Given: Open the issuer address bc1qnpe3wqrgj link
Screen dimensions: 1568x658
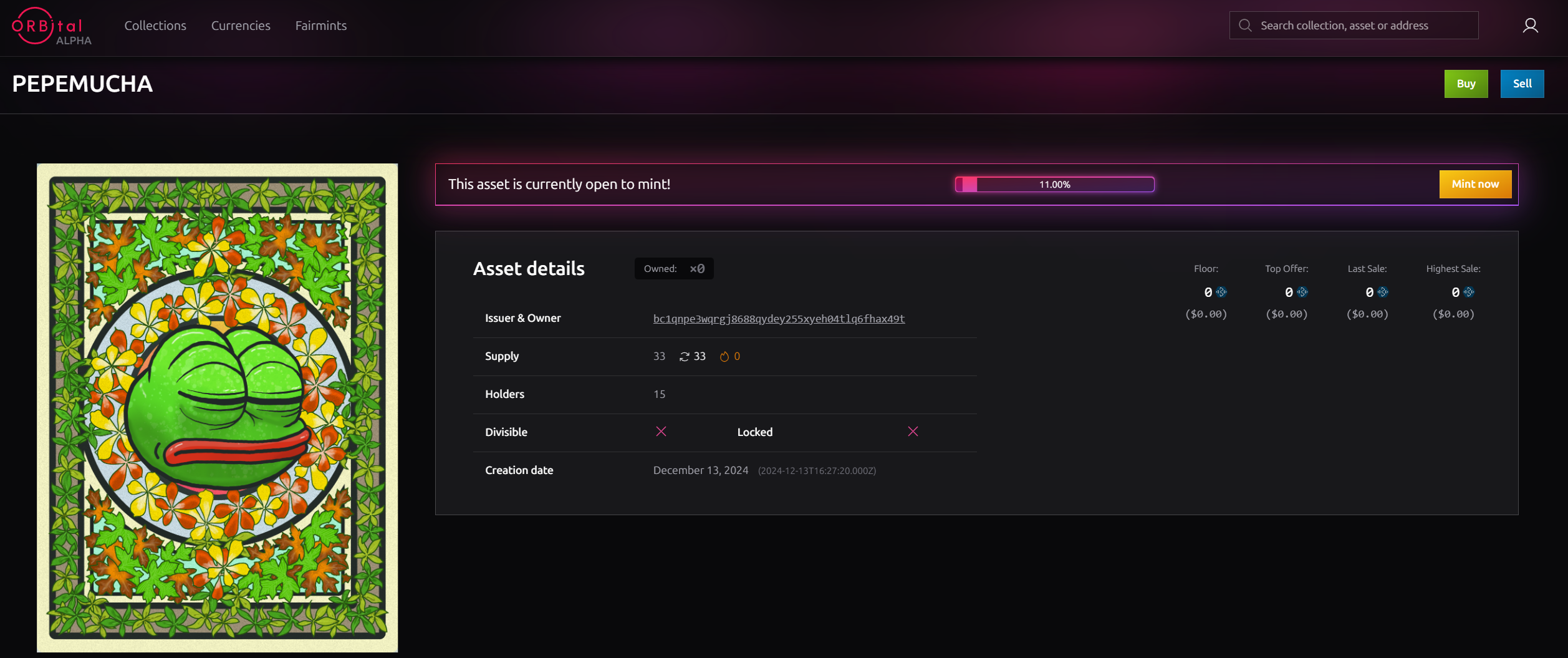Looking at the screenshot, I should [779, 319].
